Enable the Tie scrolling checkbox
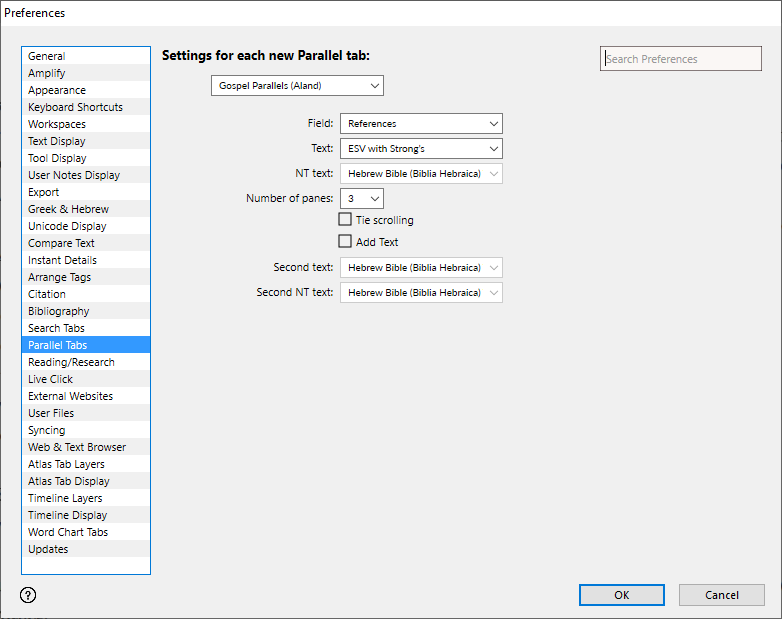Image resolution: width=782 pixels, height=619 pixels. click(x=345, y=220)
